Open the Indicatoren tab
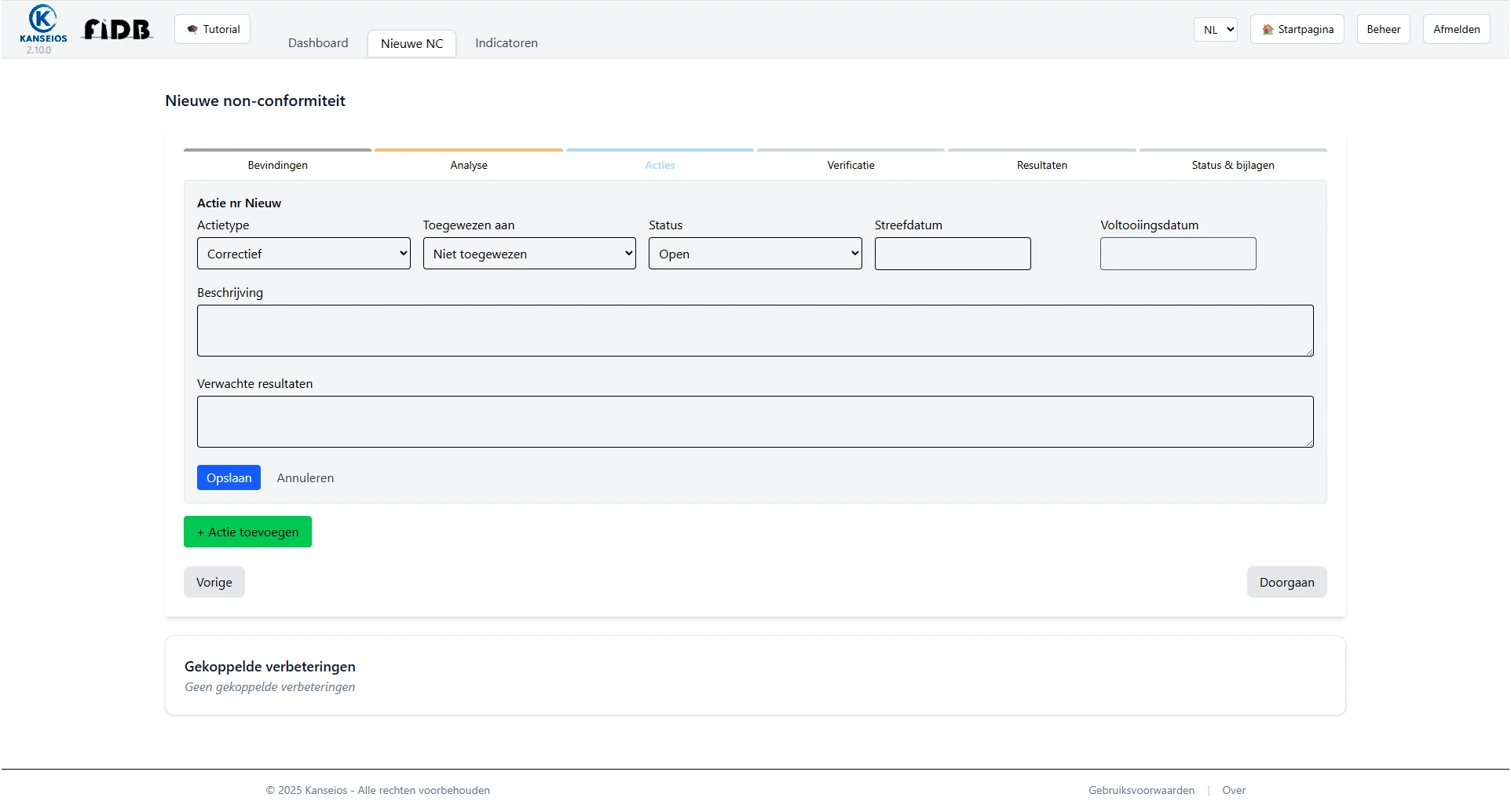 point(507,43)
